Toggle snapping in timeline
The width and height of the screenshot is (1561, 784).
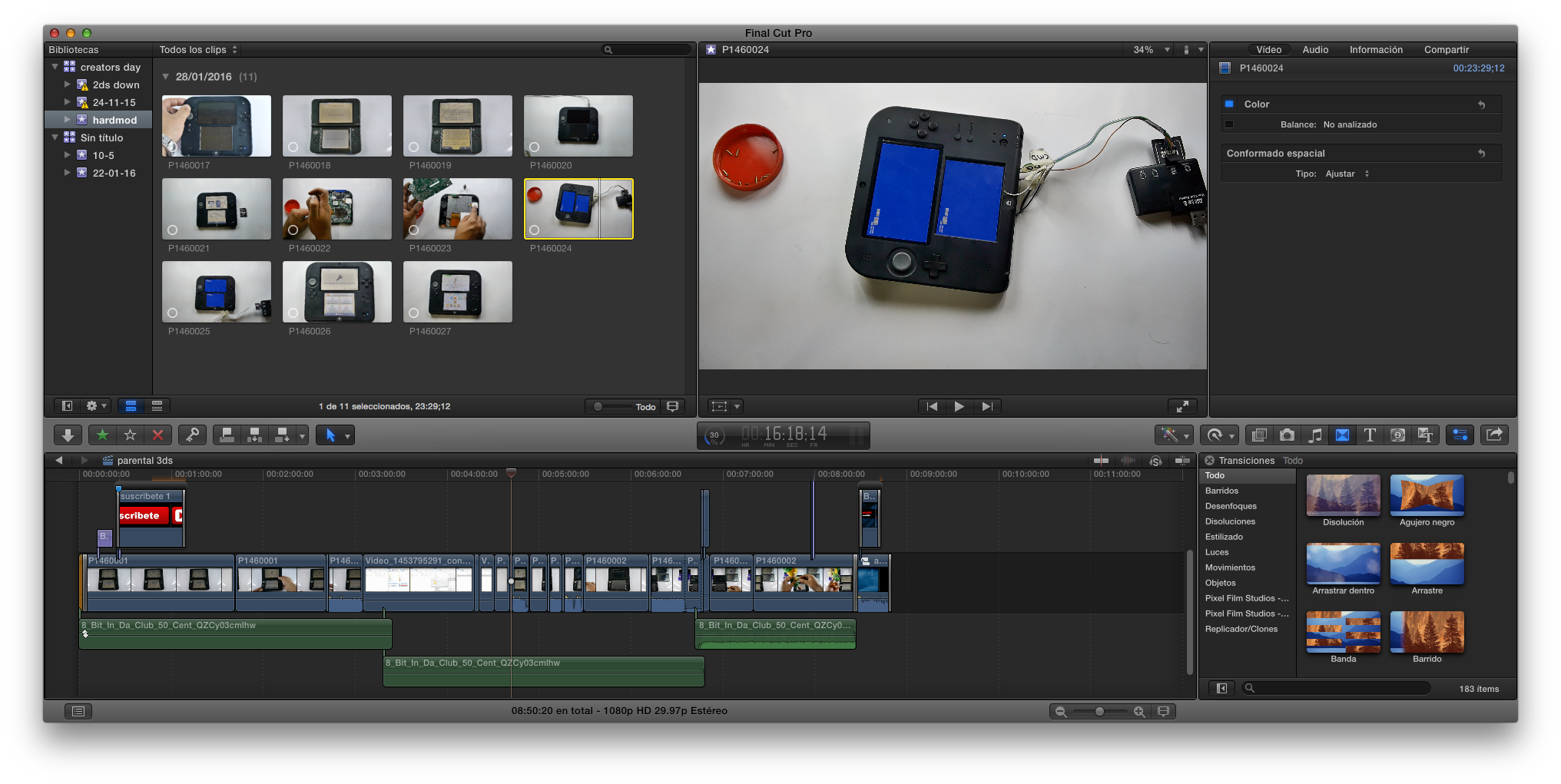pos(1182,461)
